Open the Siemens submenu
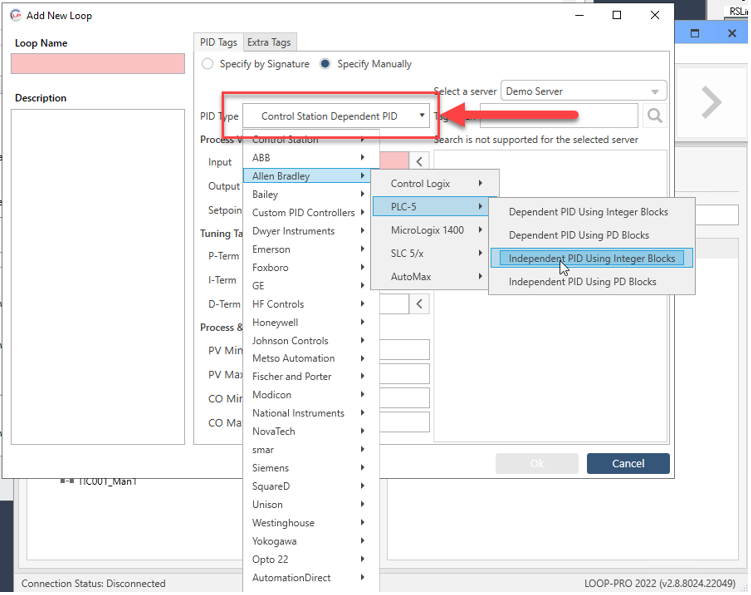The width and height of the screenshot is (751, 595). [x=309, y=468]
